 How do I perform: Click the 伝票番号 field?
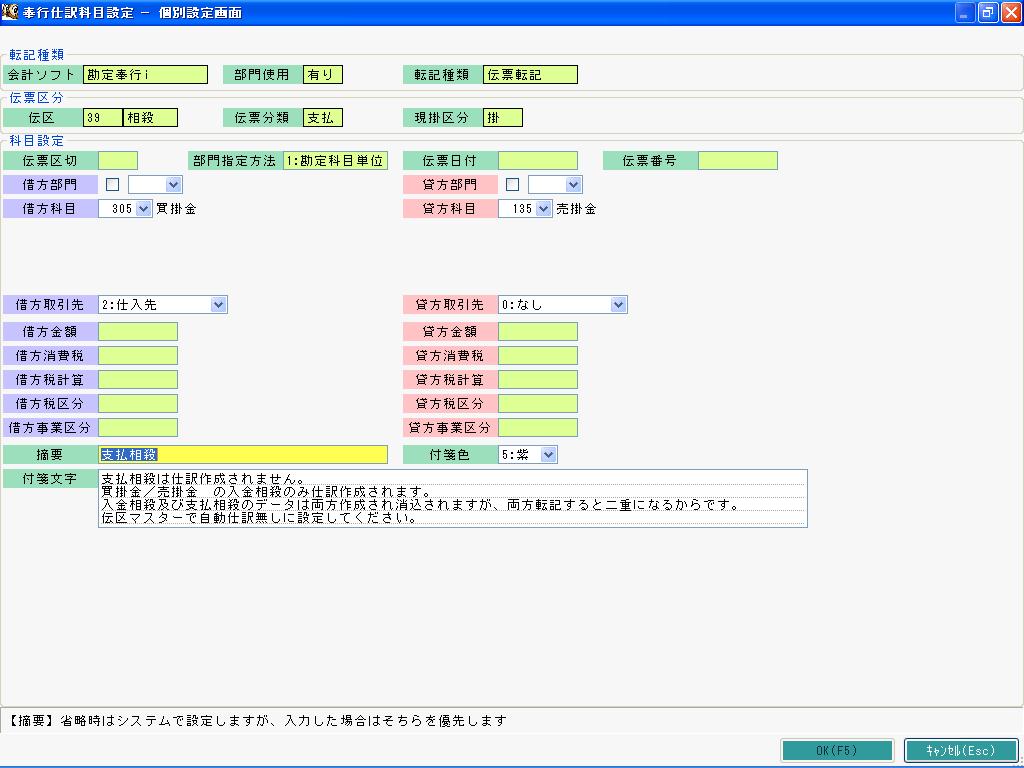click(738, 161)
